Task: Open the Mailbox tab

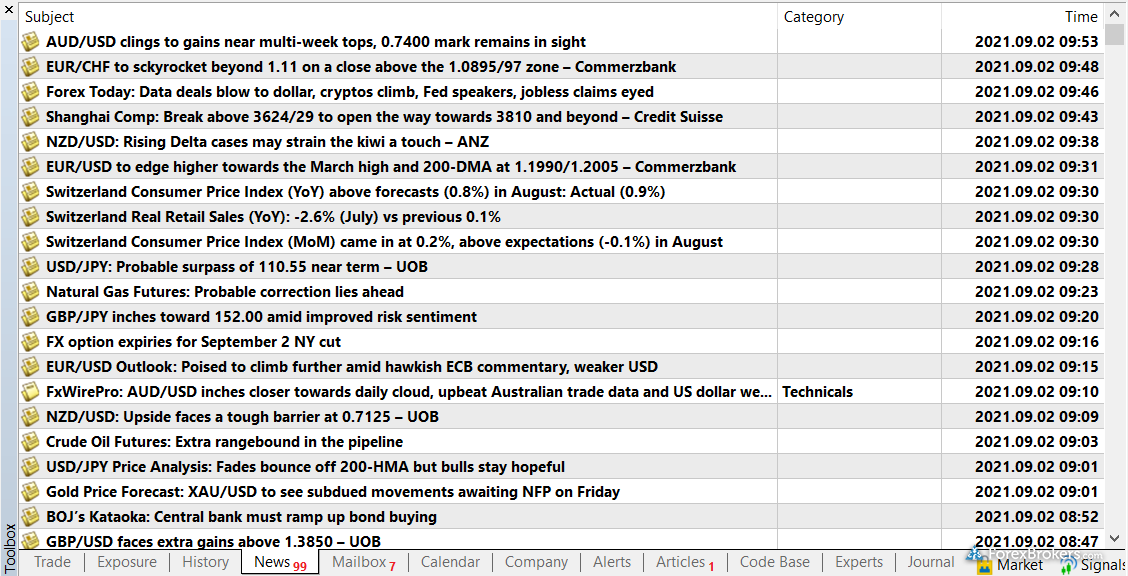Action: 359,562
